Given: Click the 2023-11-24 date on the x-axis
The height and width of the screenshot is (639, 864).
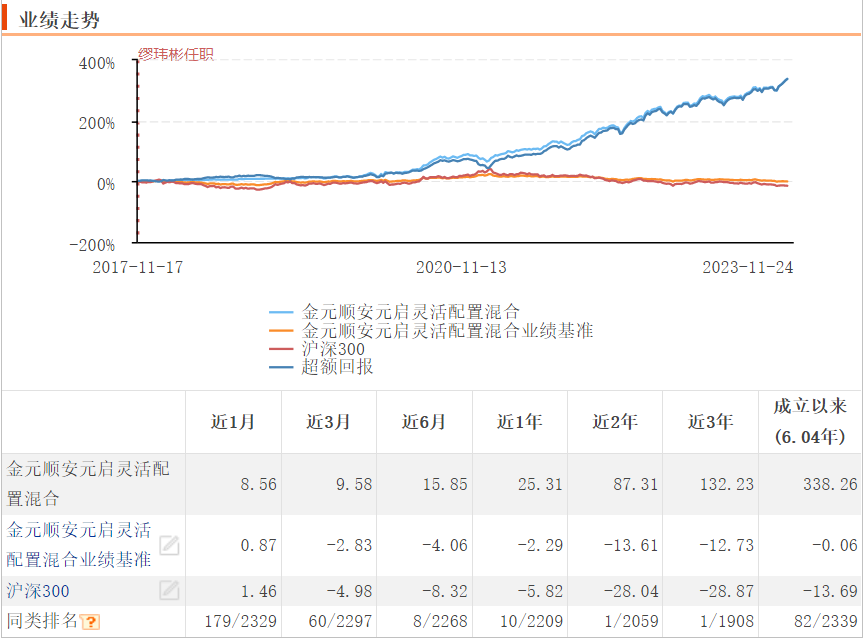Looking at the screenshot, I should coord(748,267).
